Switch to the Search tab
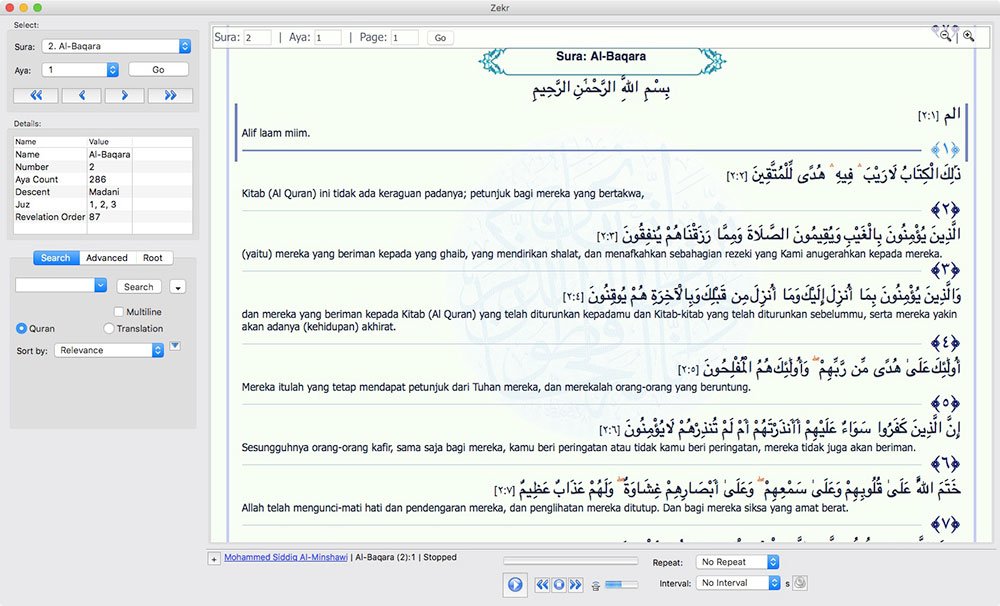This screenshot has width=1000, height=606. coord(55,258)
